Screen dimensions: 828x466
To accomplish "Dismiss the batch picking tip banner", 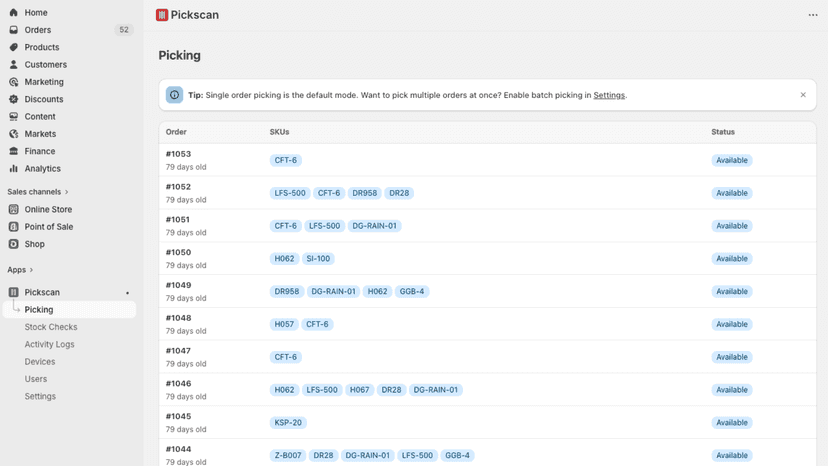I will click(803, 95).
